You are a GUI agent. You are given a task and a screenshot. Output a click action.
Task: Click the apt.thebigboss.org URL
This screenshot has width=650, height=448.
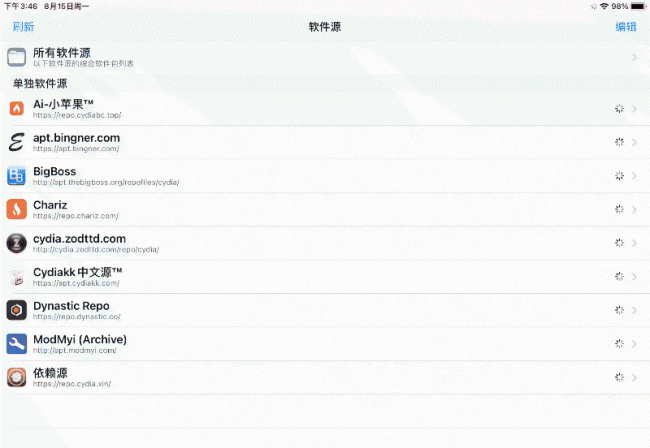[x=106, y=182]
